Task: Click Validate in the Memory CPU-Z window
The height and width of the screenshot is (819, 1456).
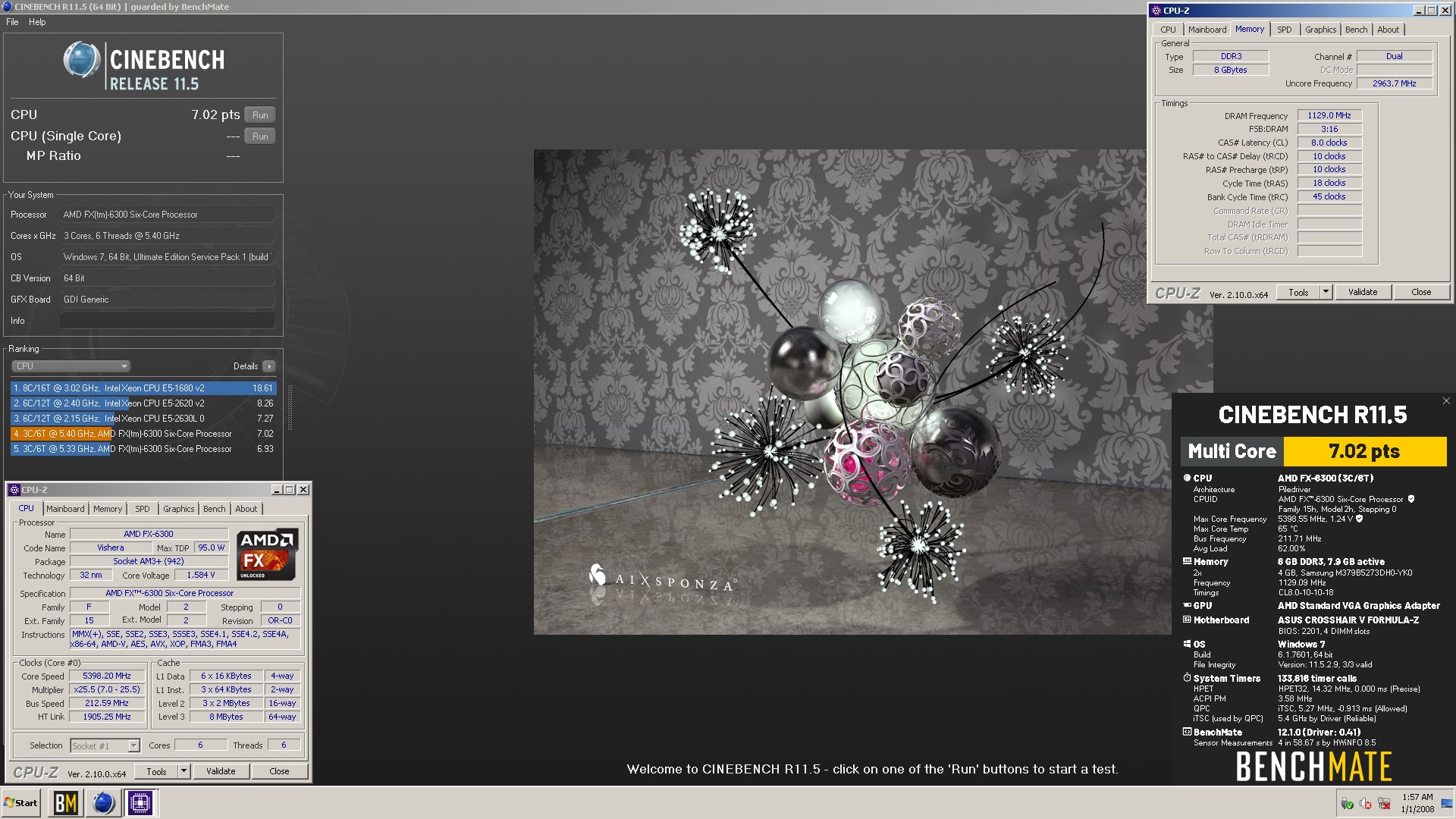Action: pyautogui.click(x=1363, y=292)
